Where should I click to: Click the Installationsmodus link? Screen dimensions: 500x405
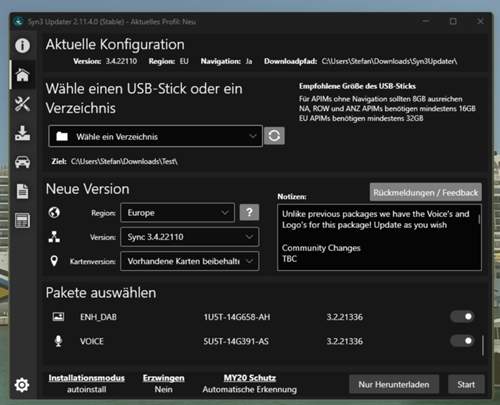87,378
